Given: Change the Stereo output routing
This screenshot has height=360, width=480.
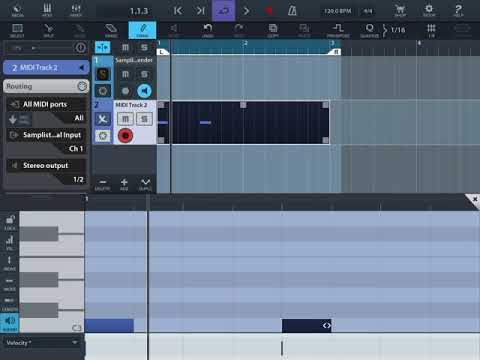Looking at the screenshot, I should 46,166.
